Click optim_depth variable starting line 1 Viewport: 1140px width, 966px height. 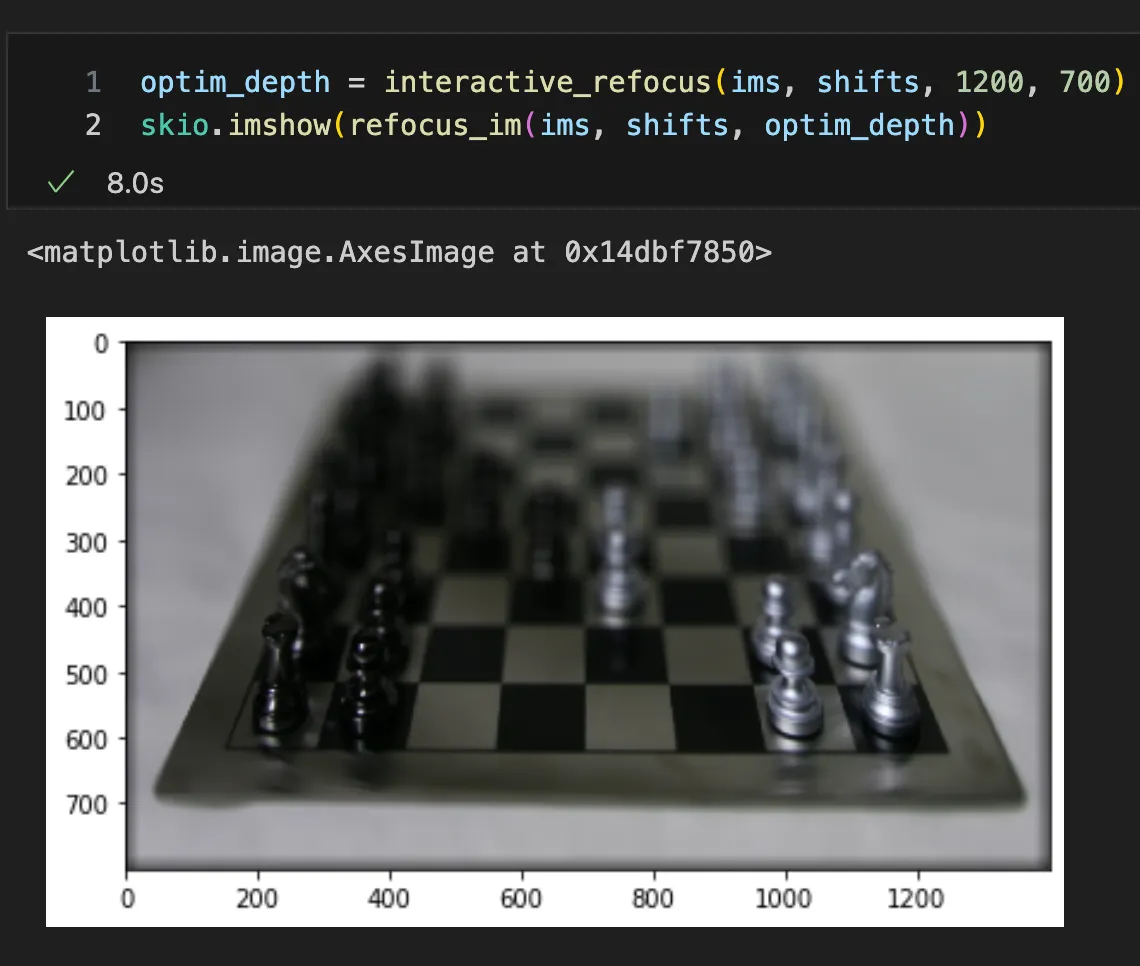point(235,82)
